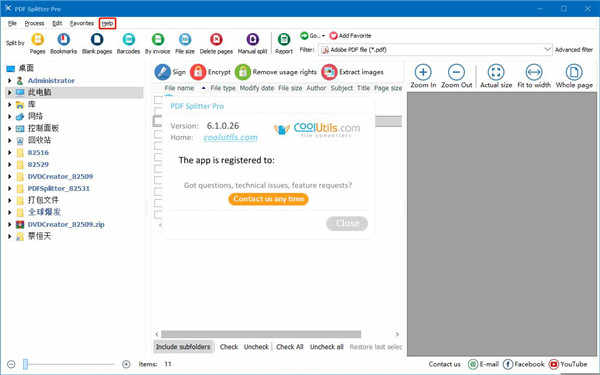Select split by Bookmarks icon
The width and height of the screenshot is (600, 375).
64,39
